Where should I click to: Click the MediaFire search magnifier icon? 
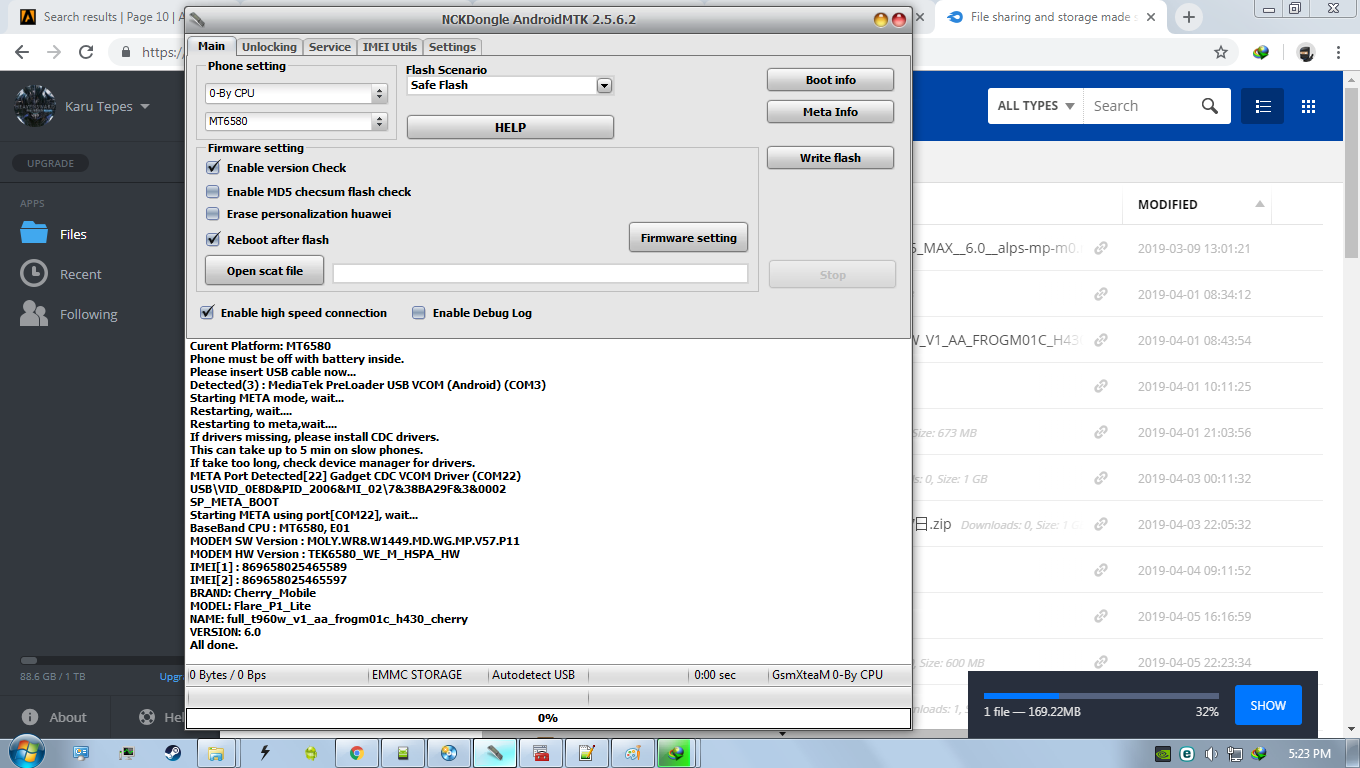click(x=1209, y=106)
